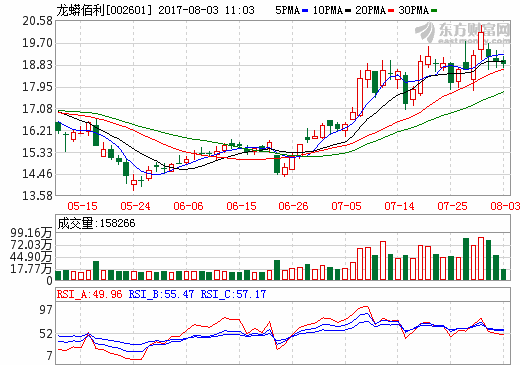Click the RSI_A:49.96 indicator value
520x365 pixels.
(90, 294)
